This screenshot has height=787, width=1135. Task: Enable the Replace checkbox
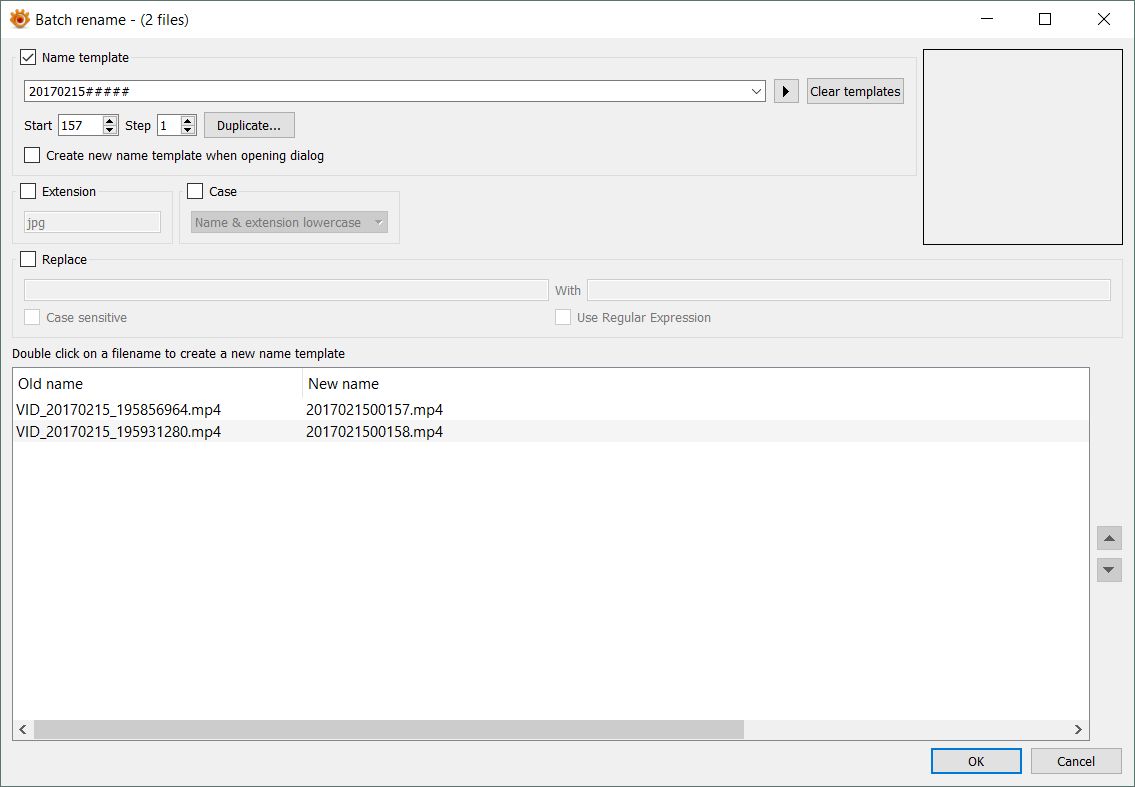click(x=28, y=259)
